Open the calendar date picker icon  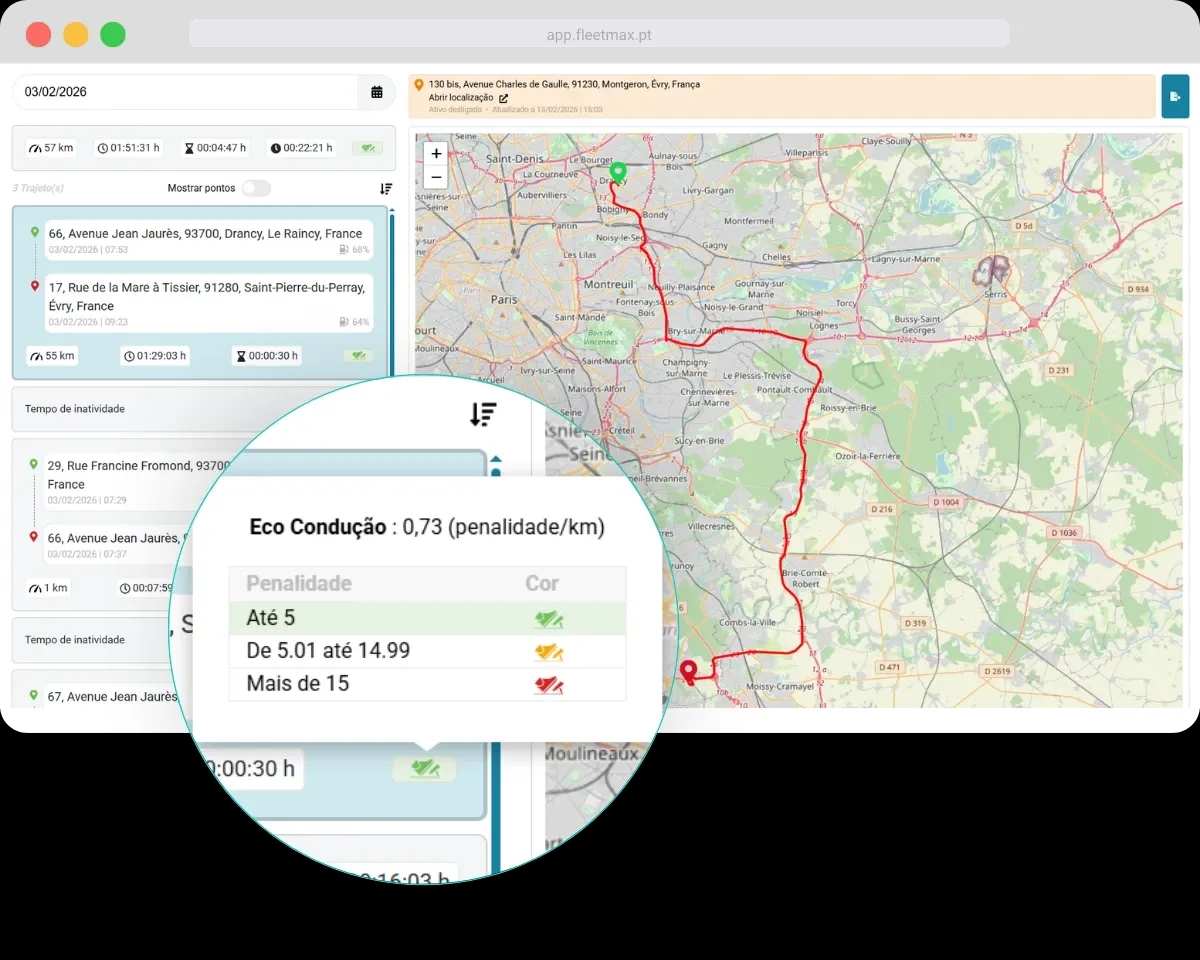pos(377,92)
